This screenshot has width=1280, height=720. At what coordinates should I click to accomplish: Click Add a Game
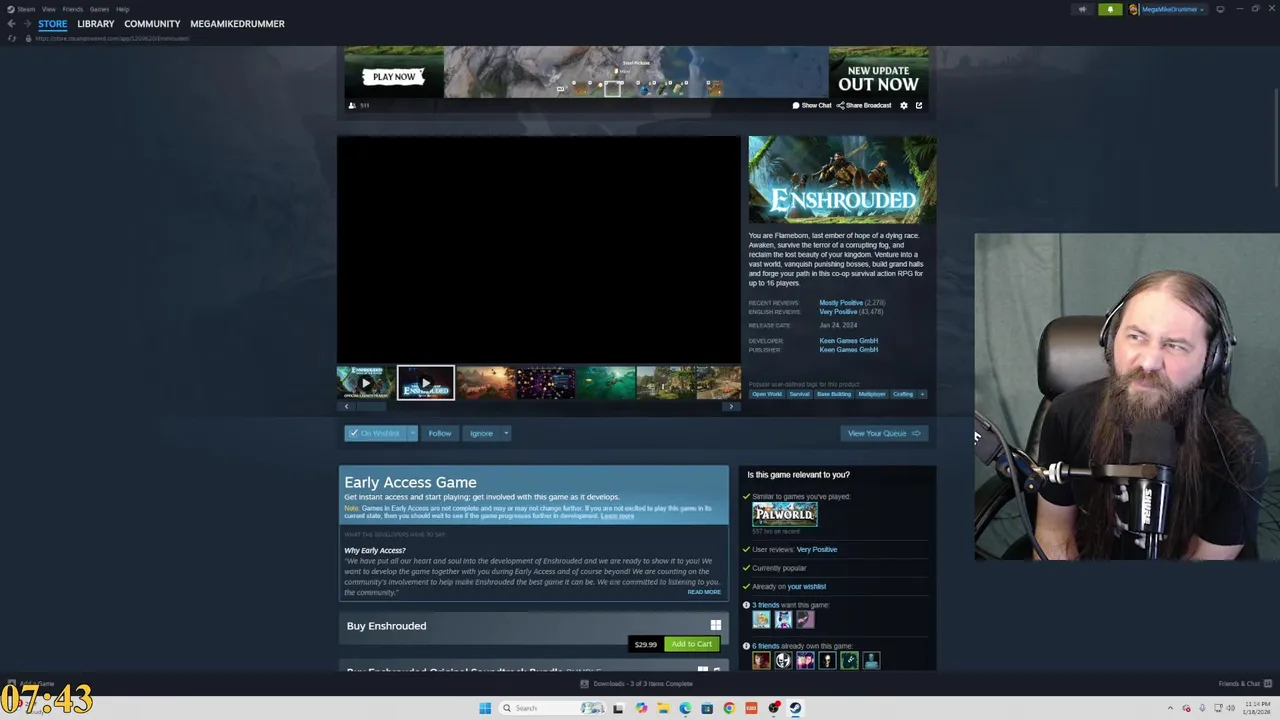click(x=32, y=684)
